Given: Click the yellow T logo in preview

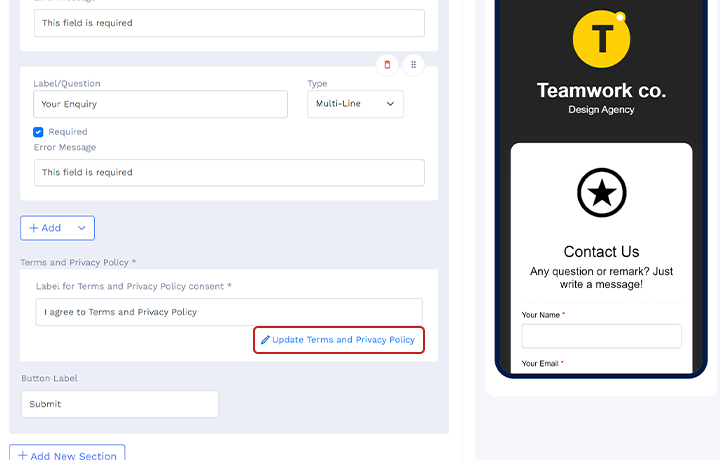Looking at the screenshot, I should coord(601,39).
